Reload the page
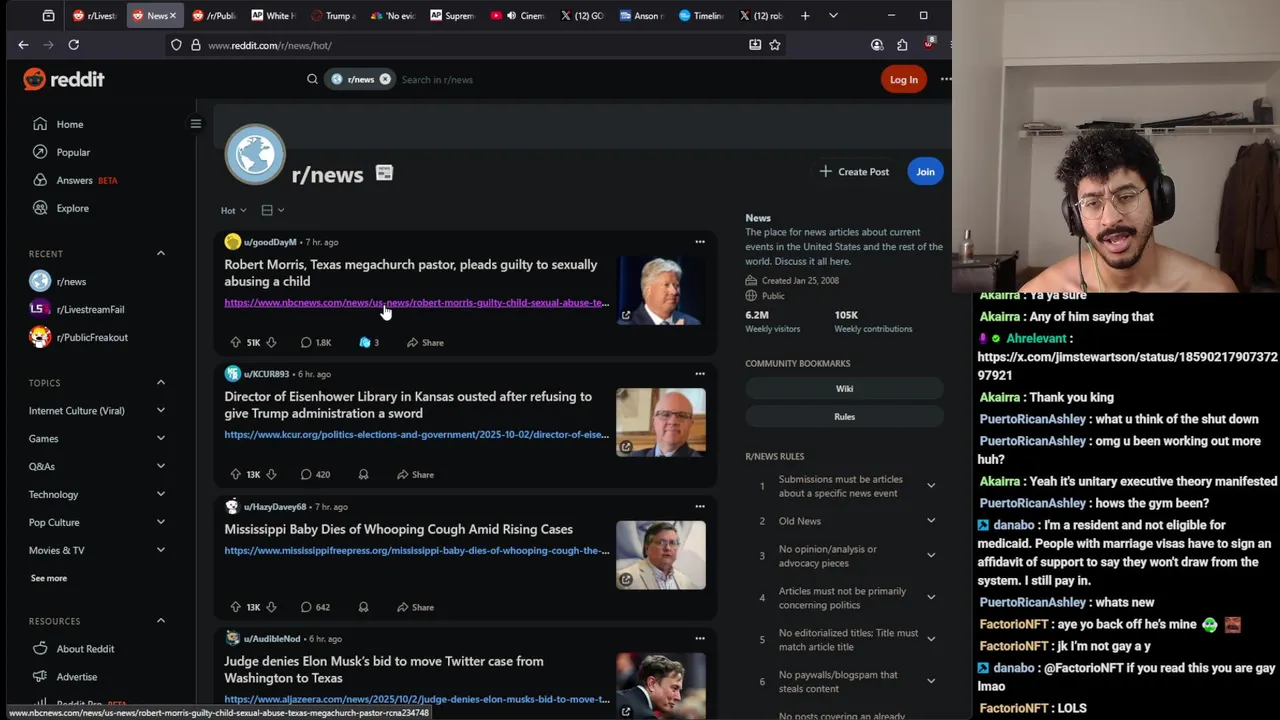The height and width of the screenshot is (720, 1280). coord(73,45)
